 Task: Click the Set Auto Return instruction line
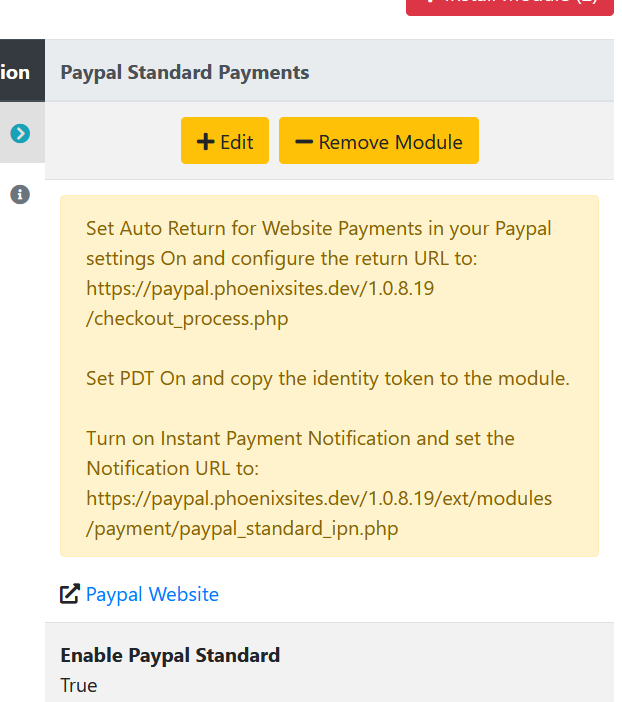pos(318,228)
